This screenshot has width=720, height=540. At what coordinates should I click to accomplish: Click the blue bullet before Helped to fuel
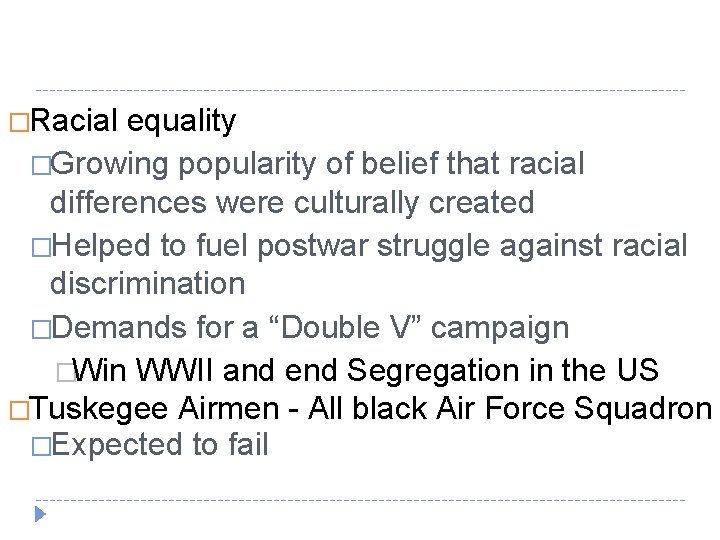[x=41, y=248]
